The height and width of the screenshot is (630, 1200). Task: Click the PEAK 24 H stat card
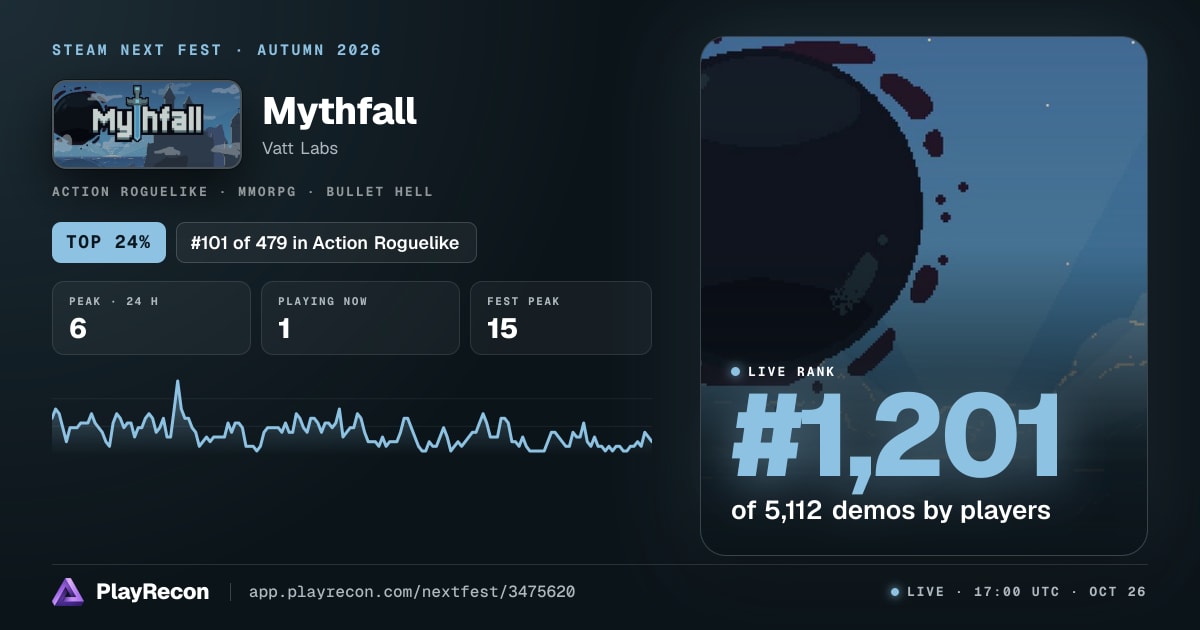[151, 318]
